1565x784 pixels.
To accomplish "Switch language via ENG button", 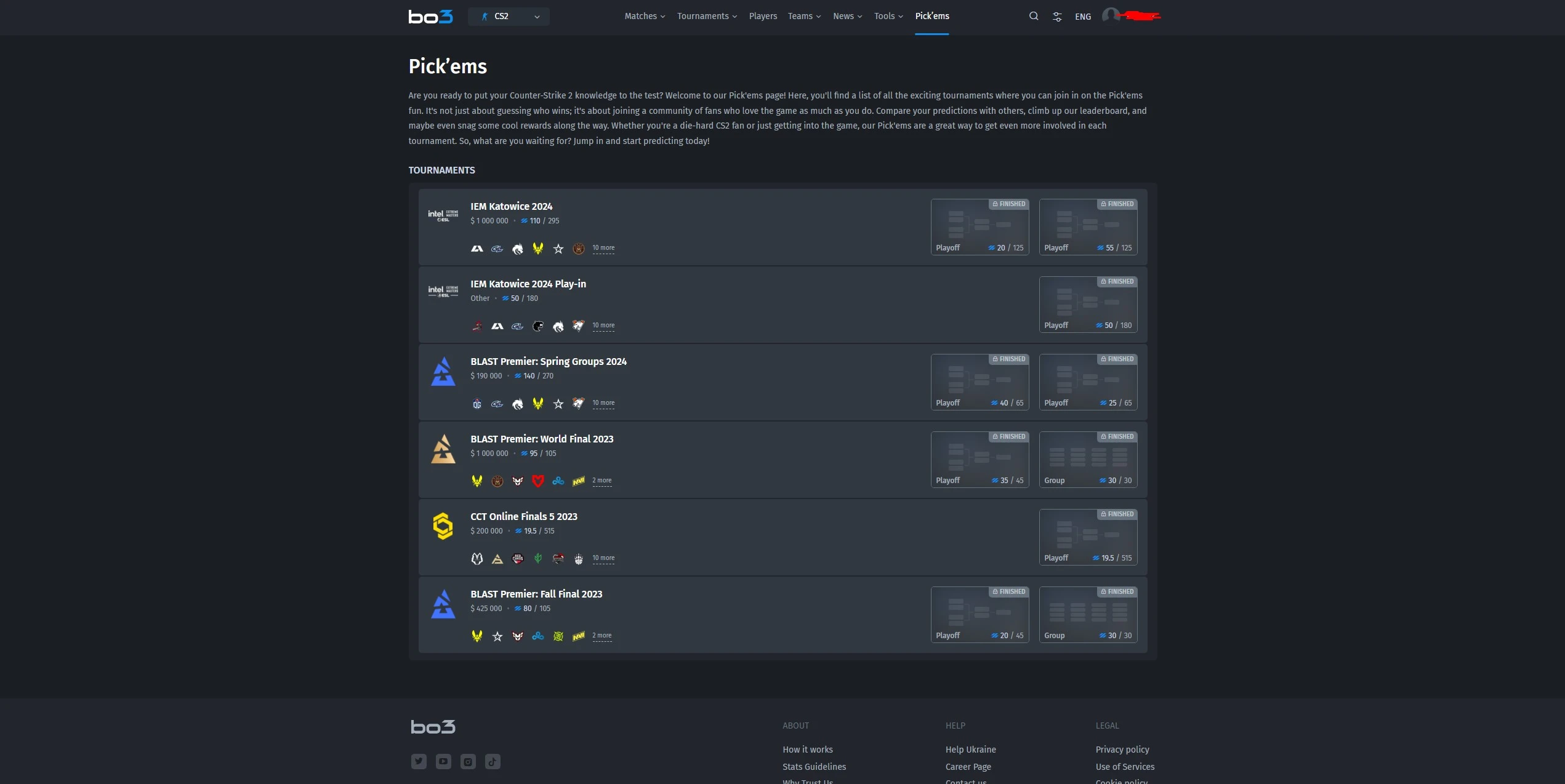I will 1083,17.
